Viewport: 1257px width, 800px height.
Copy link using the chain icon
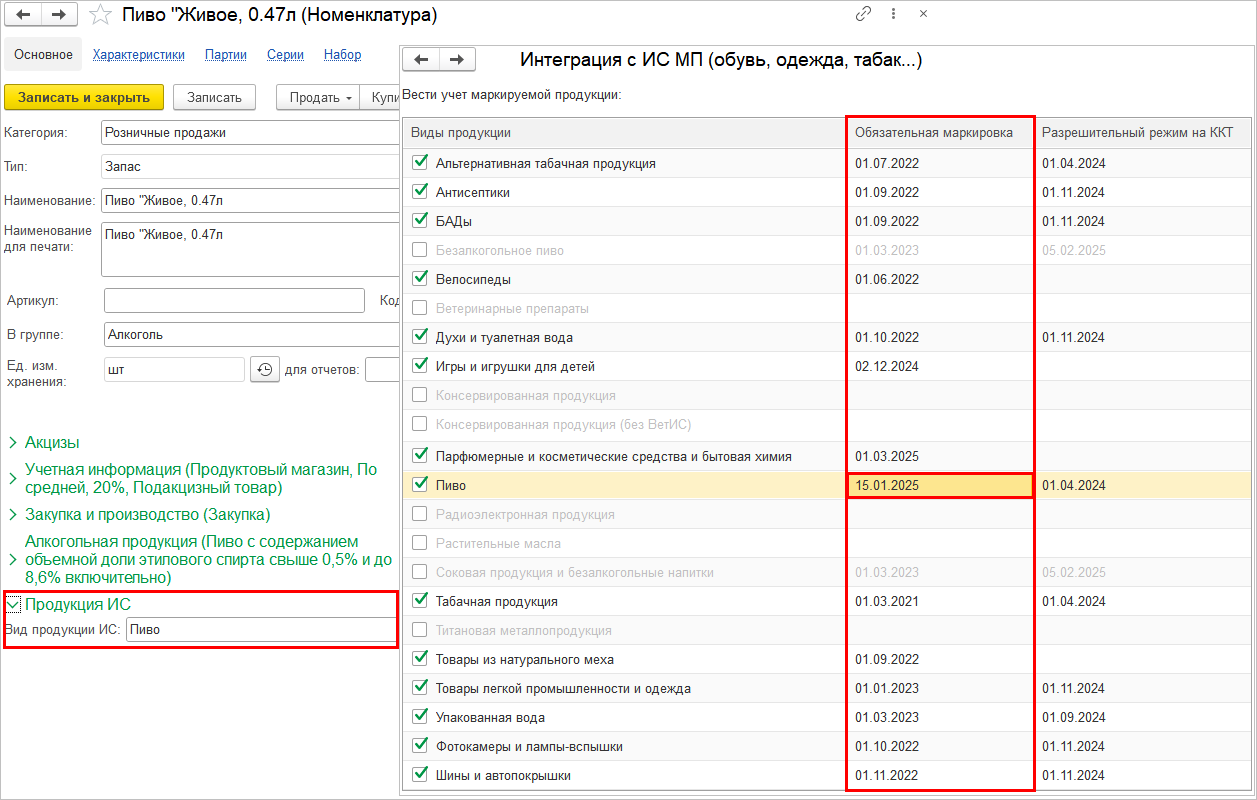click(863, 15)
